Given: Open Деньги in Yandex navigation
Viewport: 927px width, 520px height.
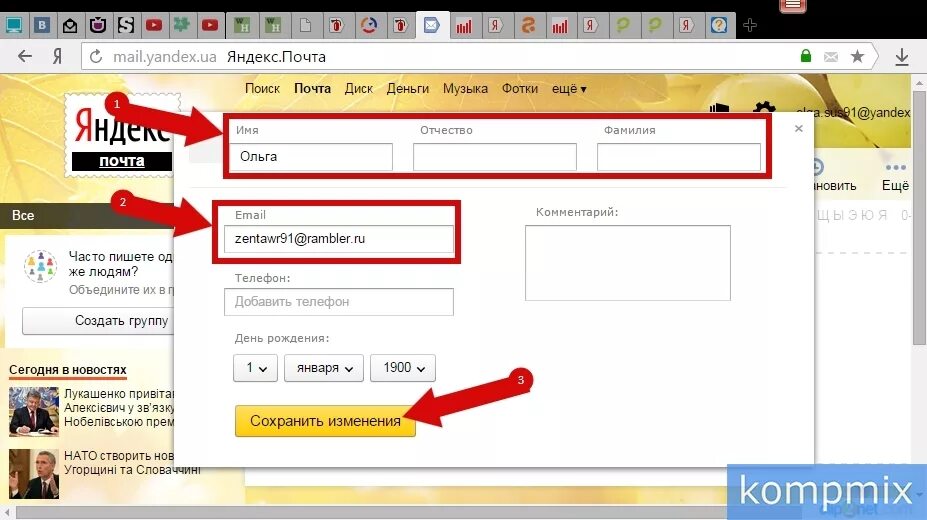Looking at the screenshot, I should pos(407,89).
